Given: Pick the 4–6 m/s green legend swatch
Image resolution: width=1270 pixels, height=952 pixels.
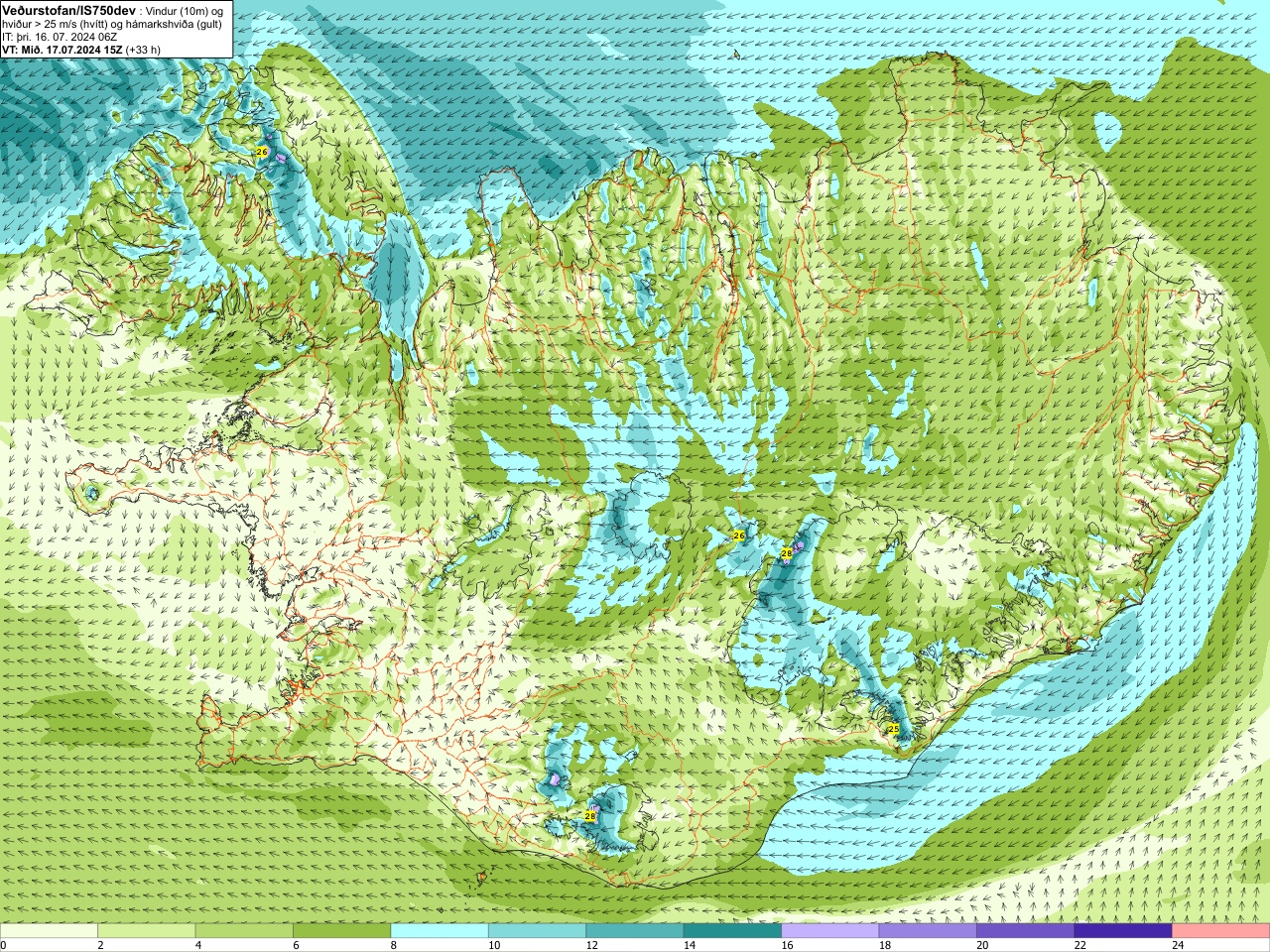Looking at the screenshot, I should point(244,931).
